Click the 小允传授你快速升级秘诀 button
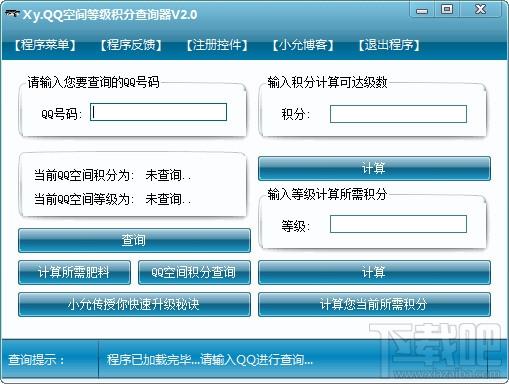Screen dimensions: 509x384 [134, 304]
